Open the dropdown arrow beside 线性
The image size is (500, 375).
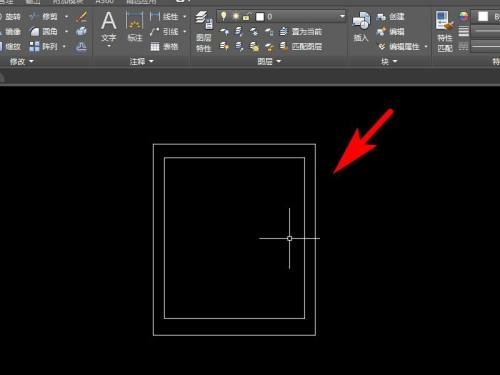[x=185, y=16]
